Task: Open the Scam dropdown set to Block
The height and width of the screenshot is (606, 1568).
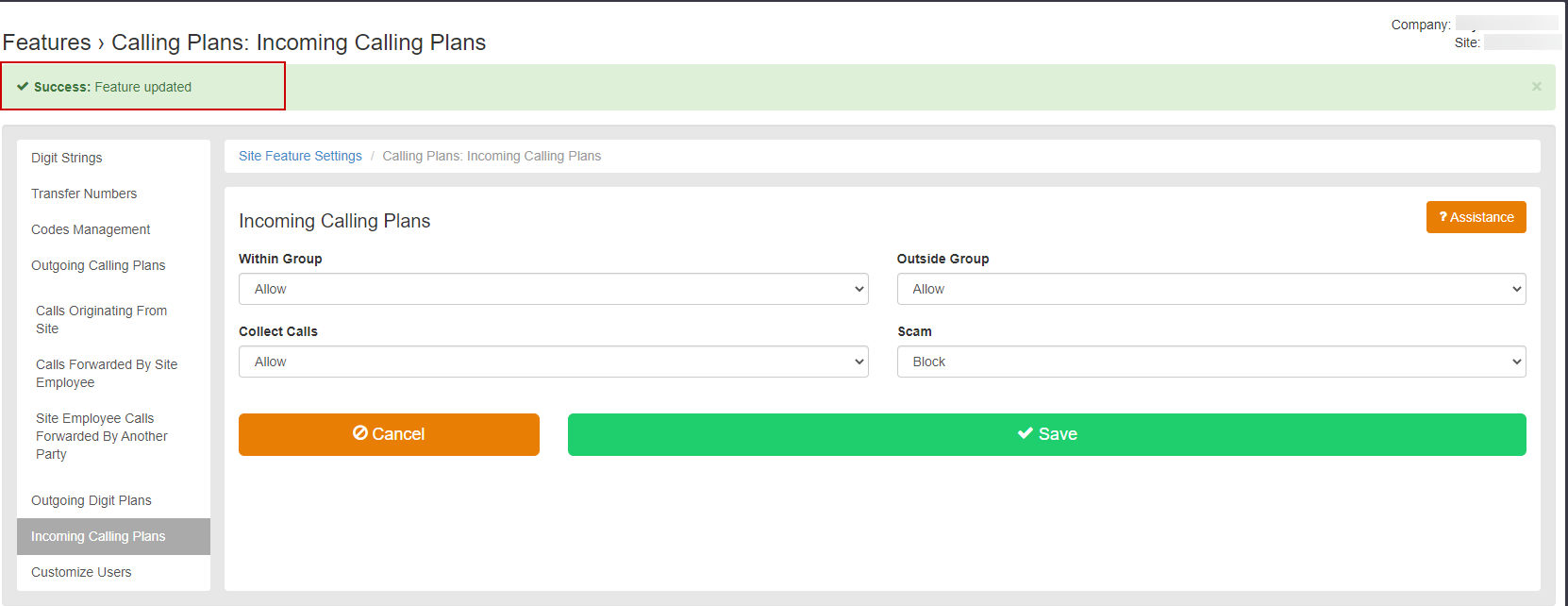Action: pos(1211,362)
